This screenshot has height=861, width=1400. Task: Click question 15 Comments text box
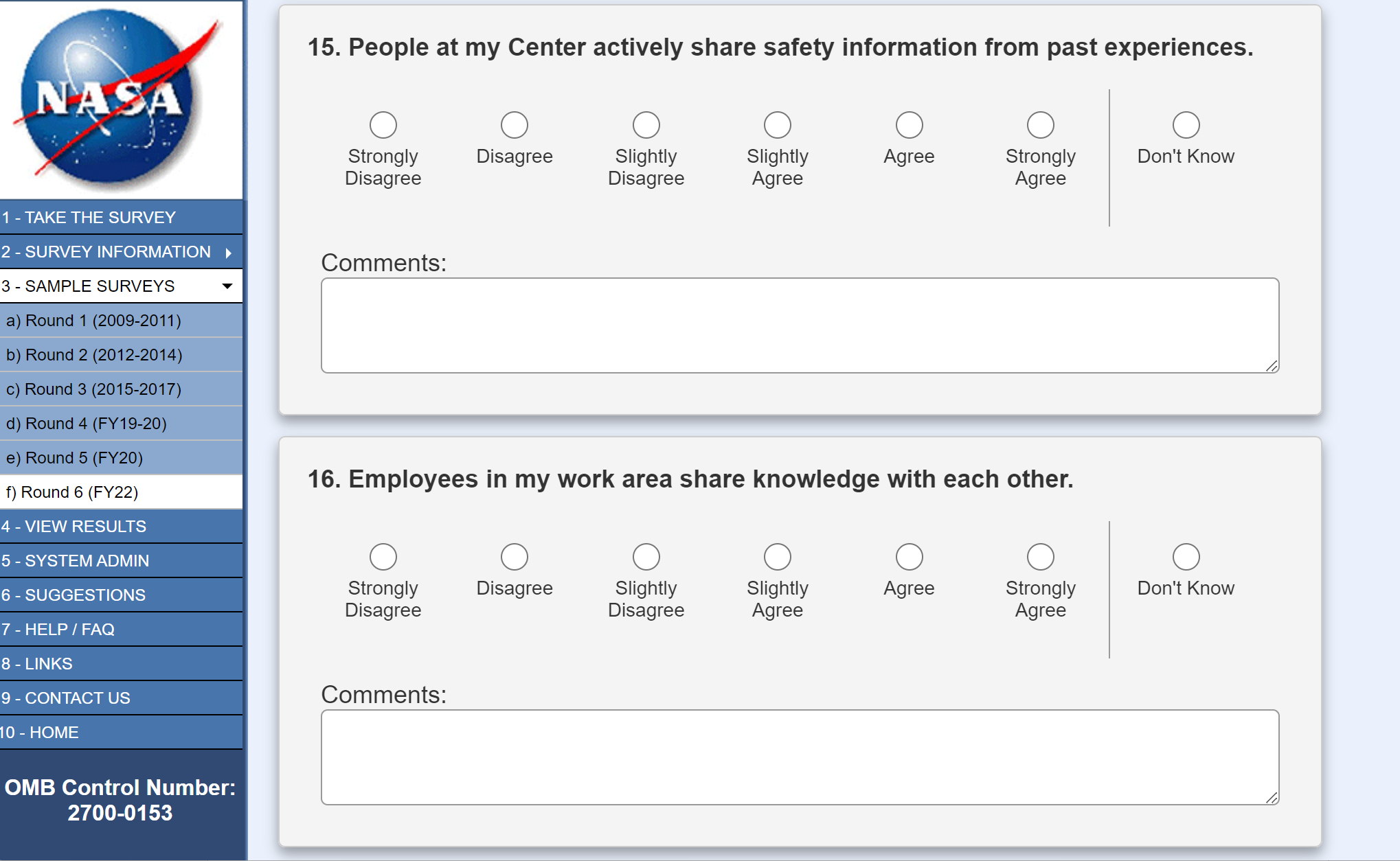799,325
